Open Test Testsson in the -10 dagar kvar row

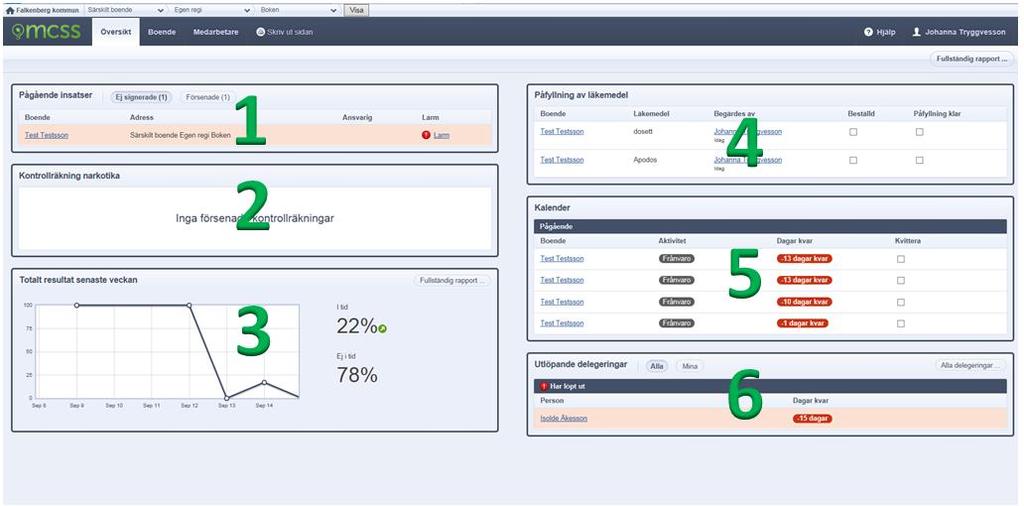coord(562,302)
